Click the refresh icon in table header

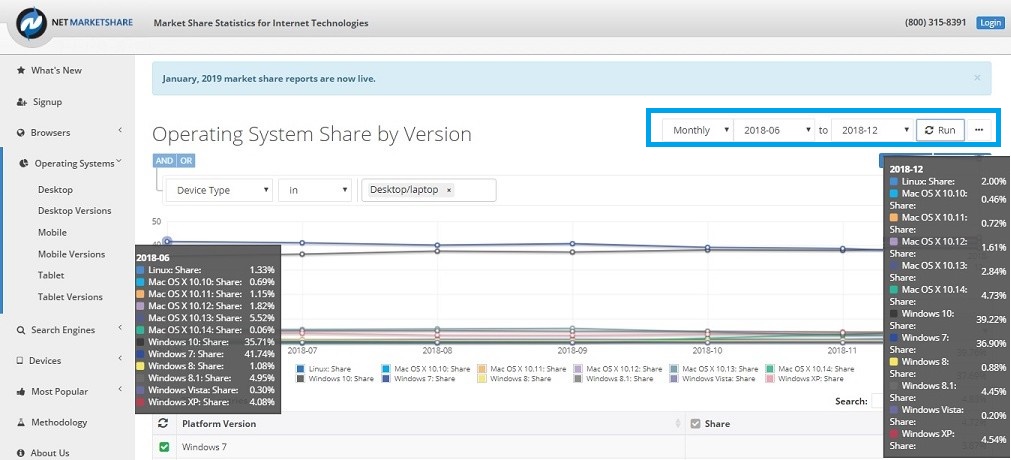click(x=163, y=423)
